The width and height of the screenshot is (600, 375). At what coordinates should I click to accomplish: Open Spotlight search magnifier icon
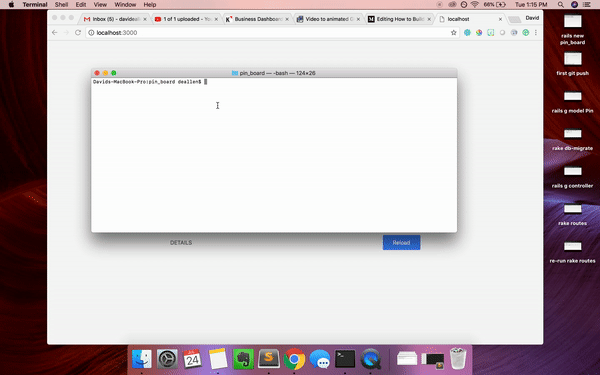(x=561, y=5)
